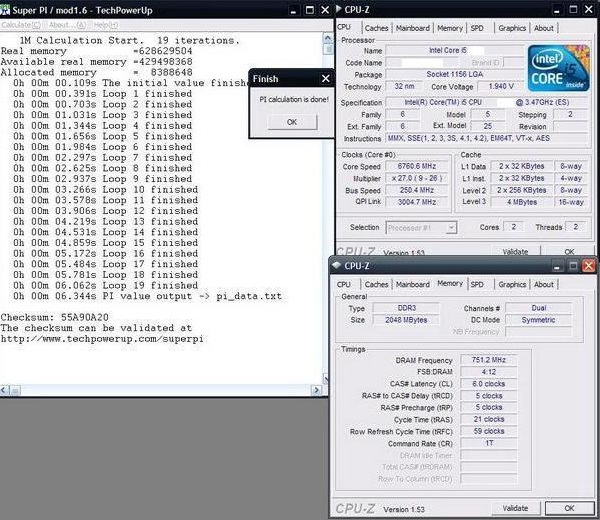Open the Help menu in Super PI
This screenshot has width=600, height=520.
click(x=105, y=25)
